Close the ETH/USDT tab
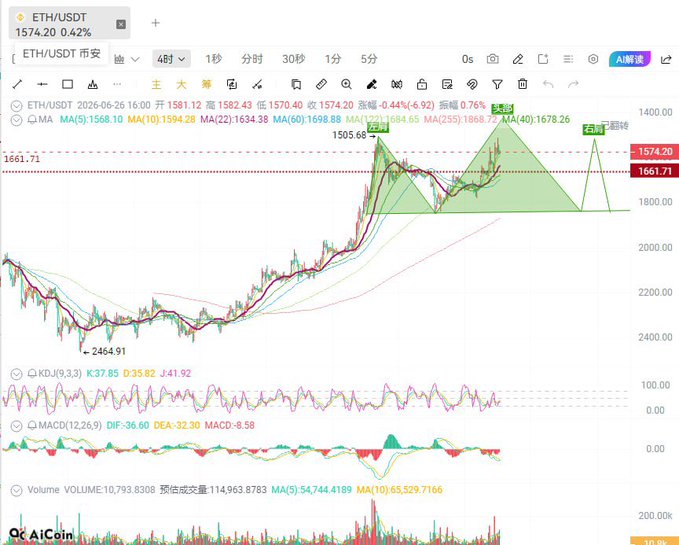Image resolution: width=679 pixels, height=545 pixels. point(121,24)
